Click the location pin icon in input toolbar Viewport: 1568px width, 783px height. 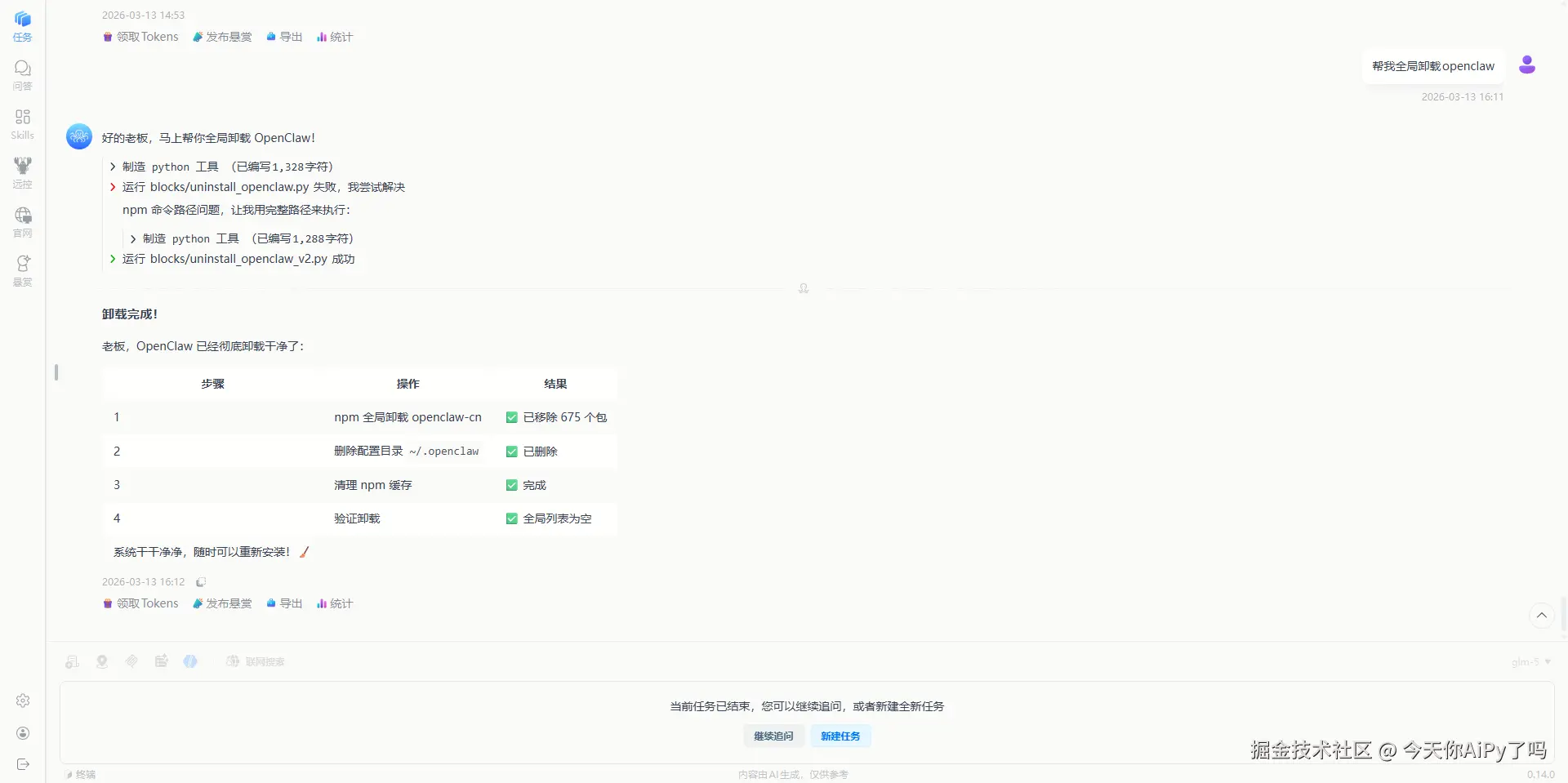coord(102,661)
